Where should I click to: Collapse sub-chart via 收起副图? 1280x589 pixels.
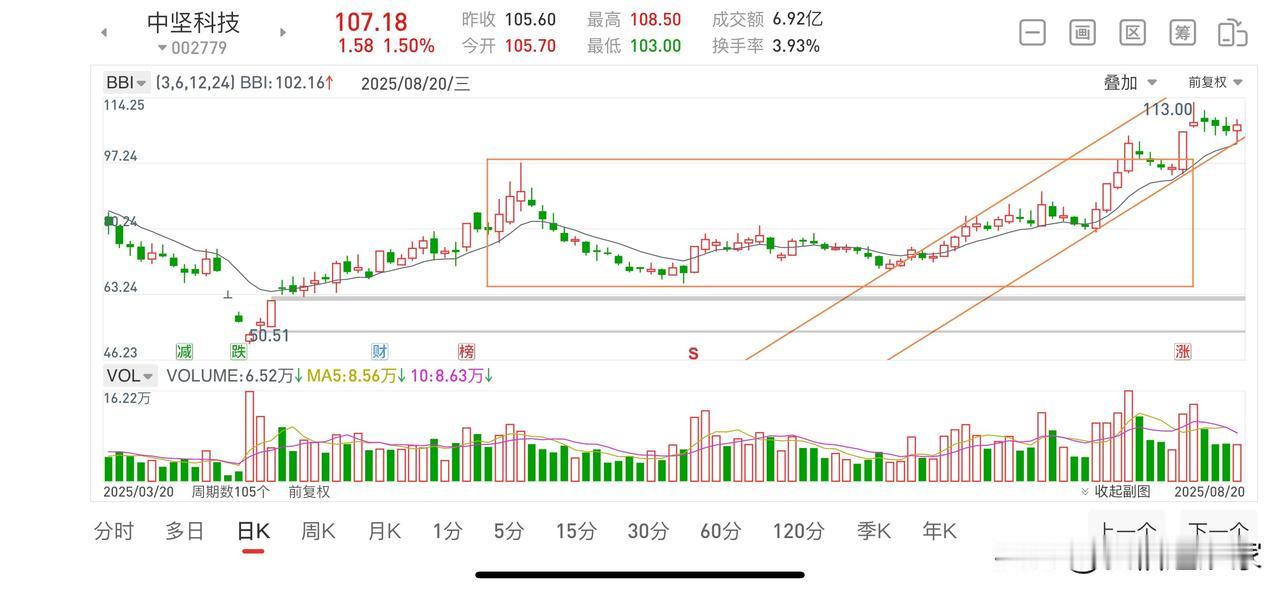pos(1115,491)
